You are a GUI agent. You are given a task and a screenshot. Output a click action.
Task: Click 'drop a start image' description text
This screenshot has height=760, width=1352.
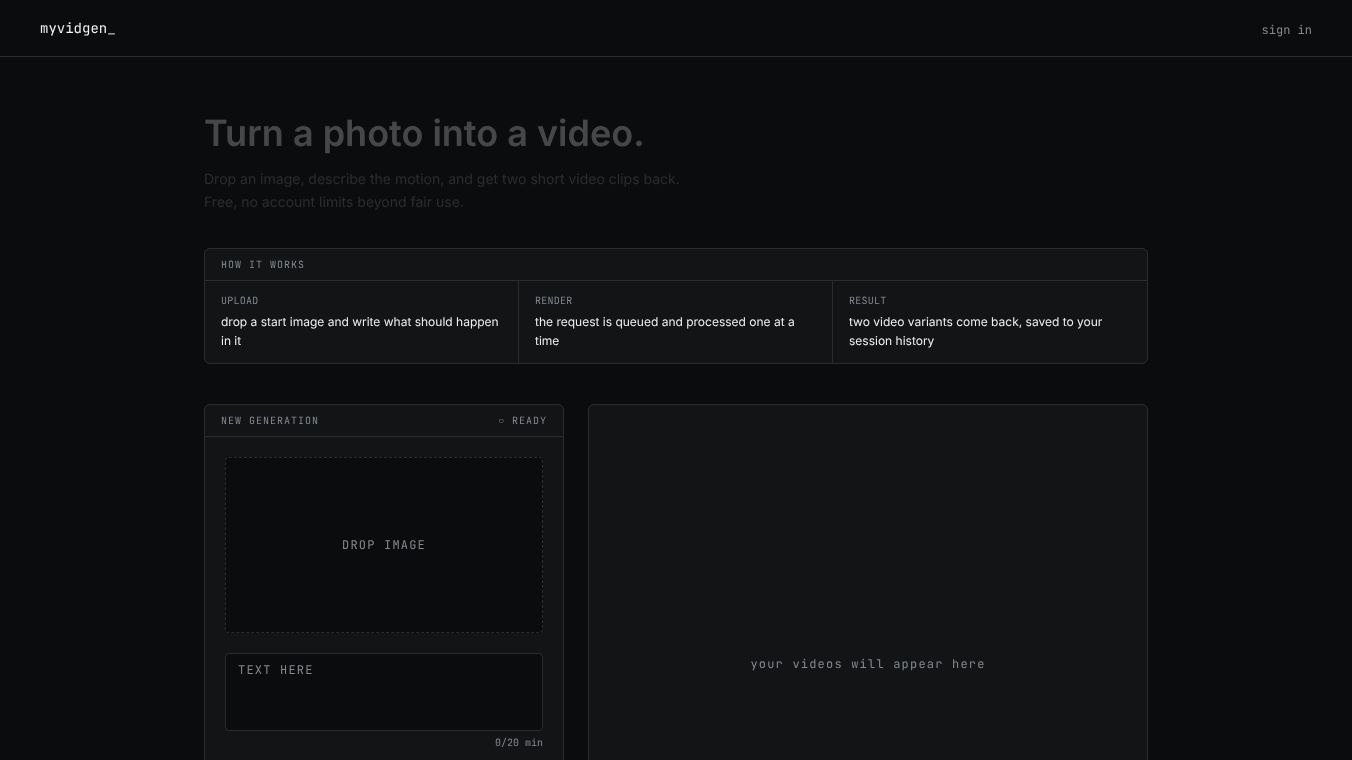coord(360,331)
